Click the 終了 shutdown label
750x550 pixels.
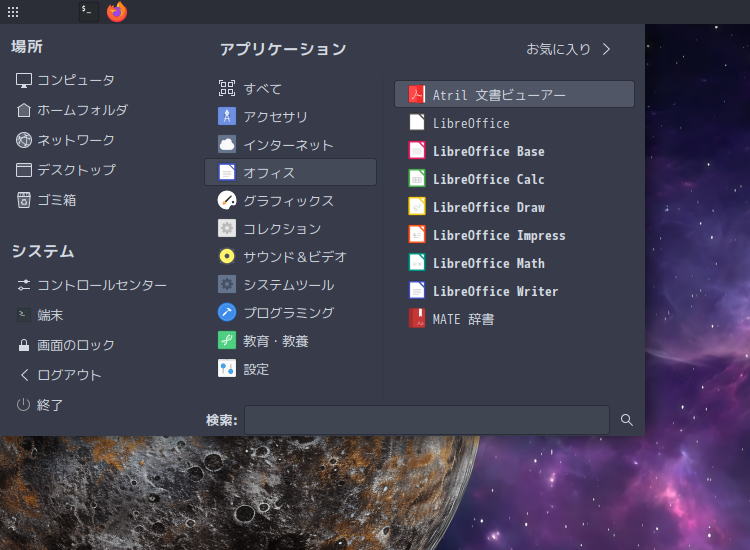coord(50,405)
